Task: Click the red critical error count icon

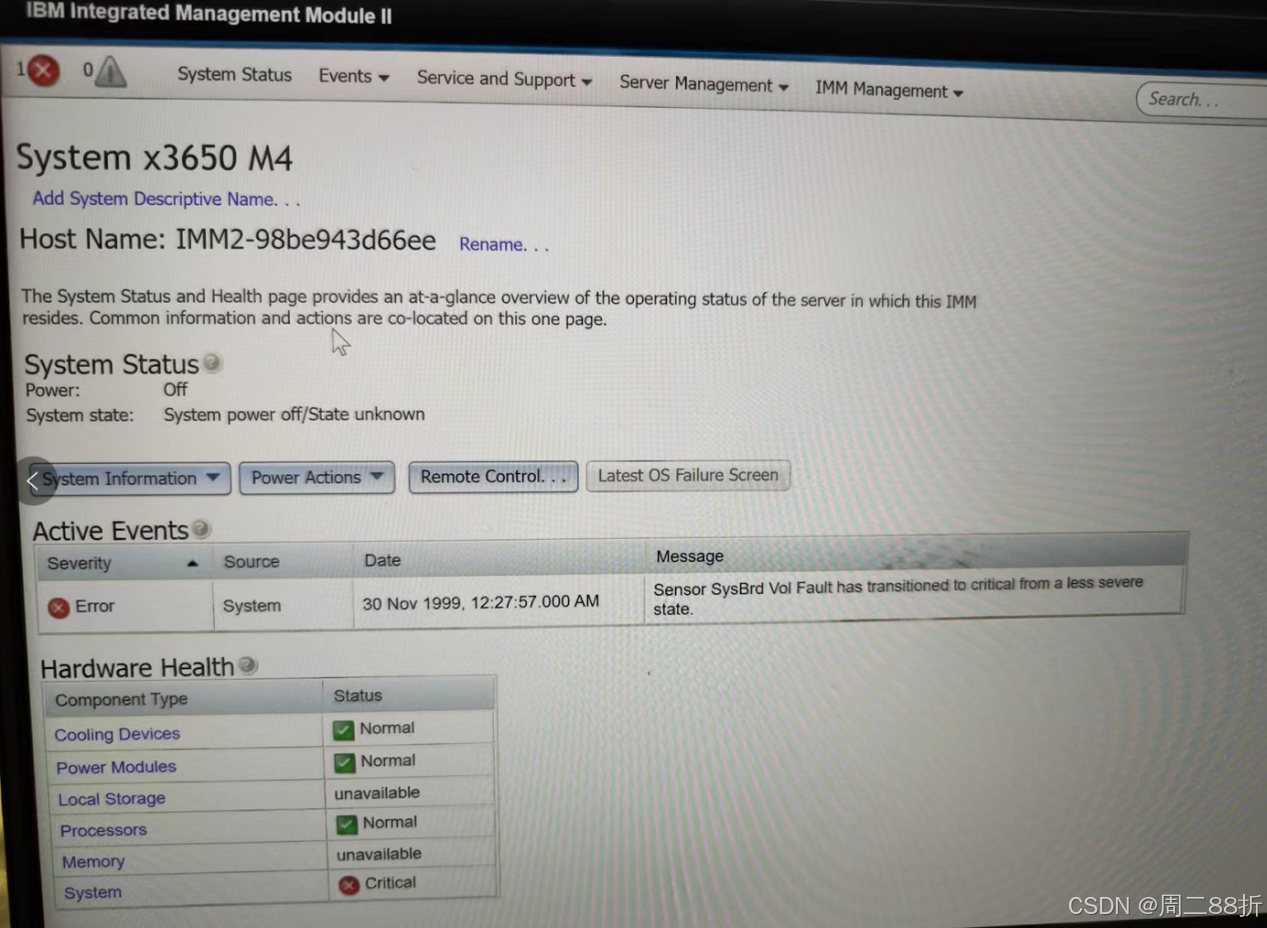Action: point(43,71)
